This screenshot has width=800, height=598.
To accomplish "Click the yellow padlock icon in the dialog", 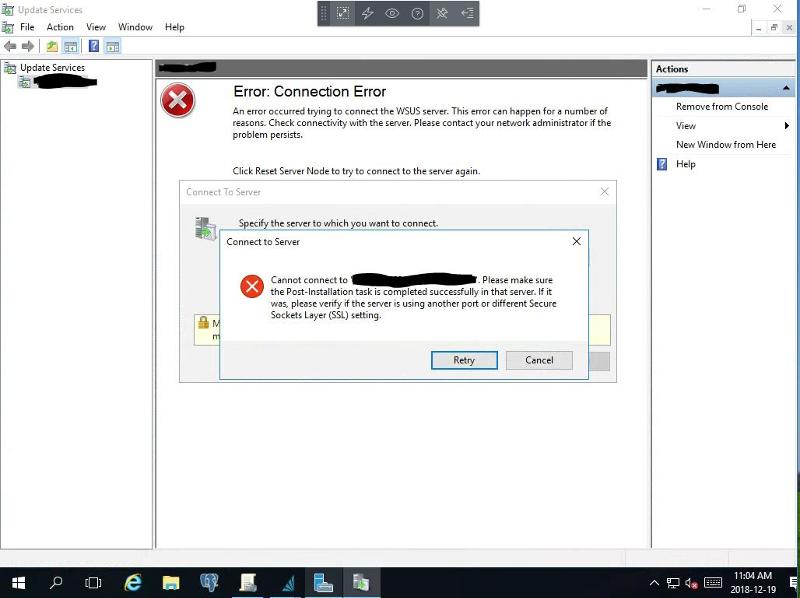I will [x=204, y=322].
